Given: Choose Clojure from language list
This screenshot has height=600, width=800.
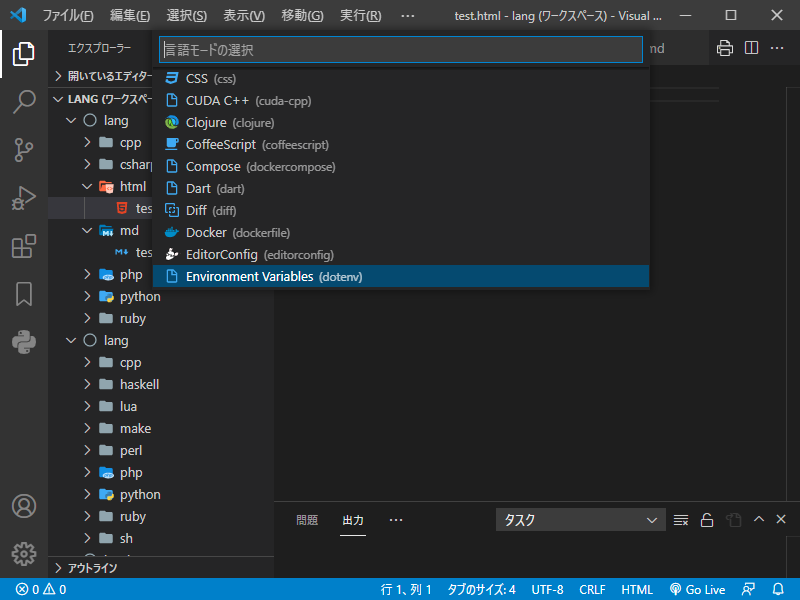Looking at the screenshot, I should tap(401, 122).
